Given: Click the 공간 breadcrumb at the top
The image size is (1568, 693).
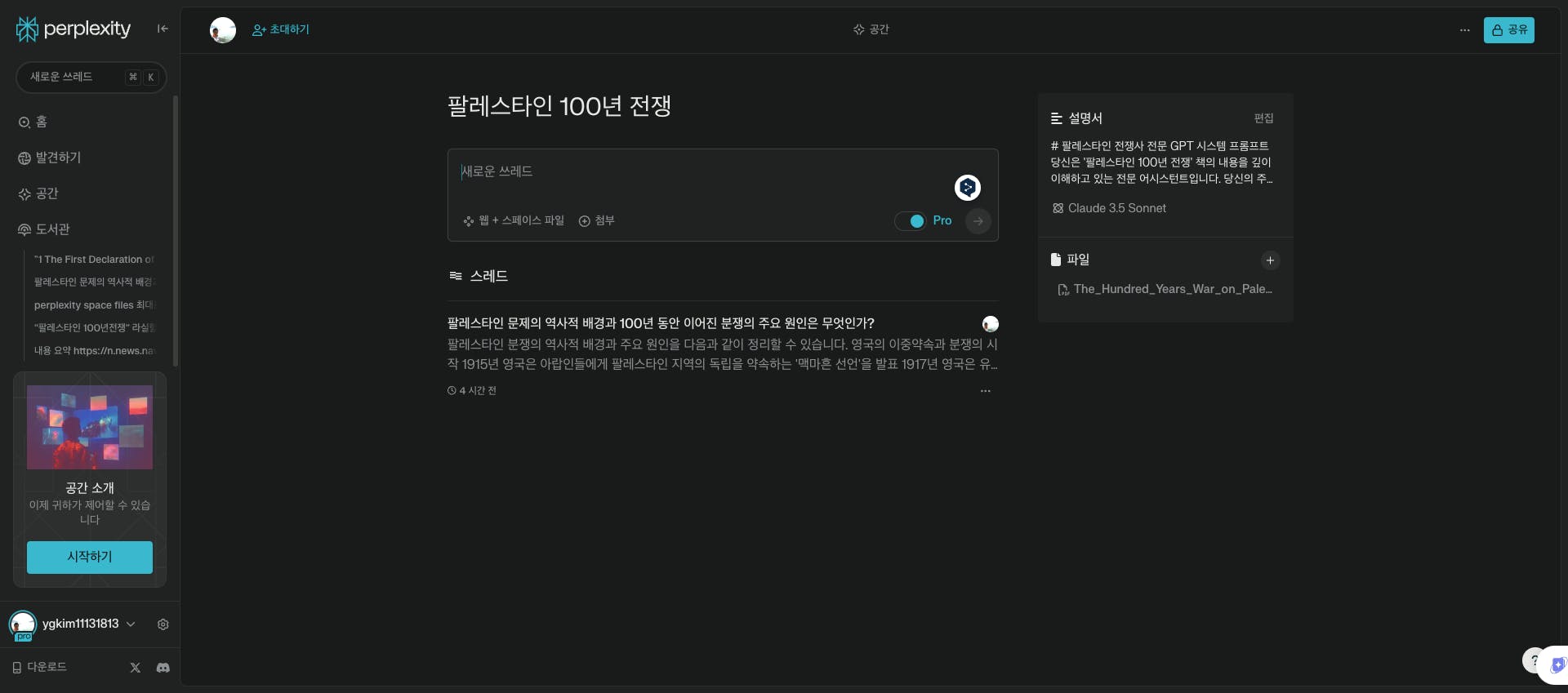Looking at the screenshot, I should tap(871, 29).
